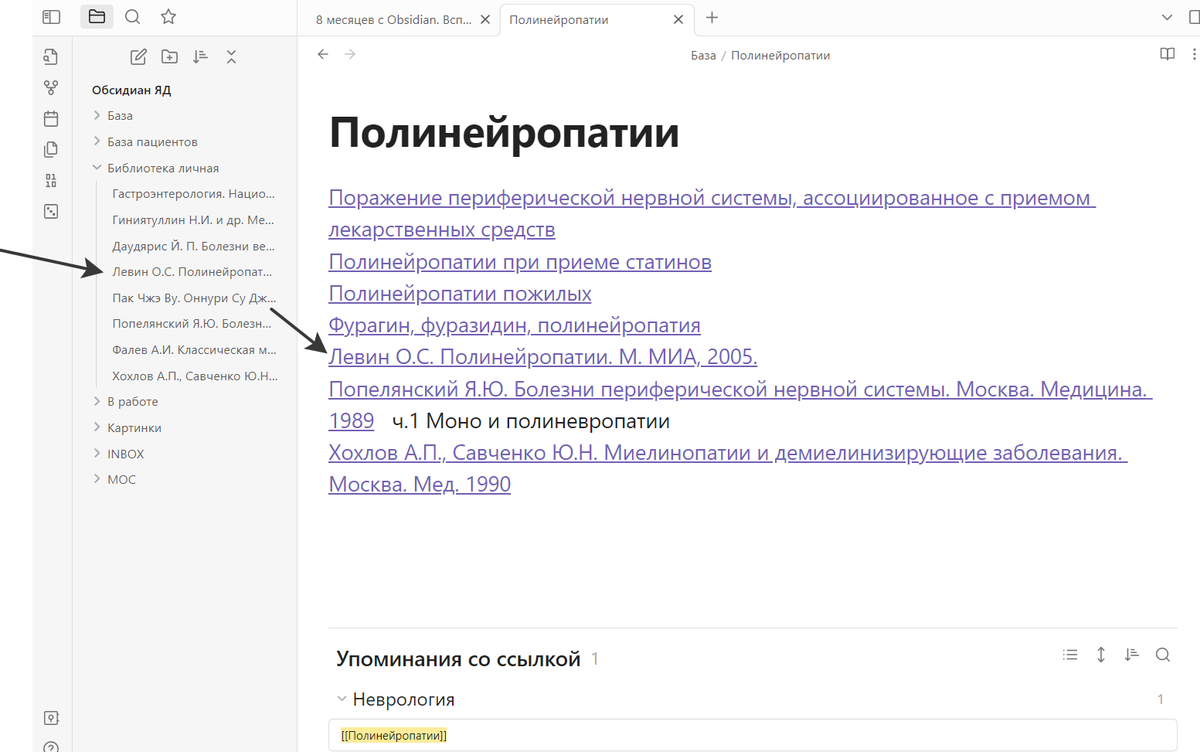Collapse the Упоминания со ссылкой section
The width and height of the screenshot is (1200, 752).
[460, 659]
